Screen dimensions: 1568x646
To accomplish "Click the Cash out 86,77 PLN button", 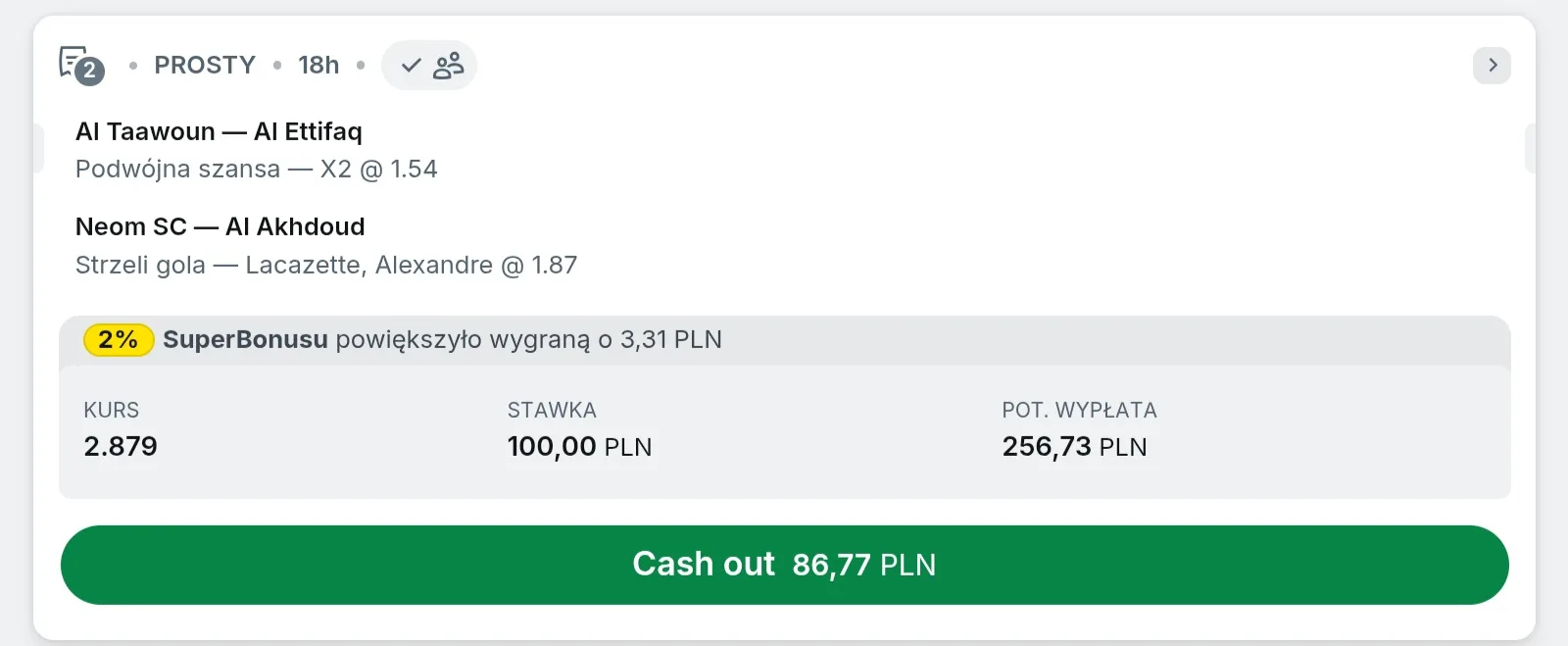I will click(784, 565).
